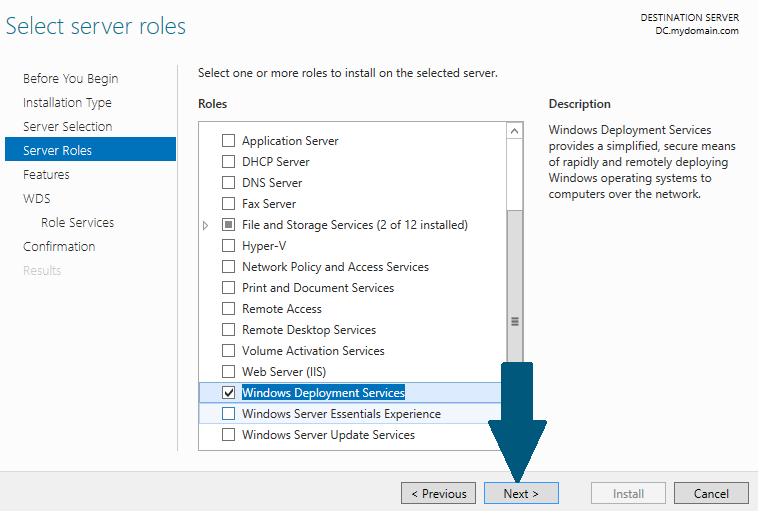Click the roles list scroll-up arrow
This screenshot has height=511, width=758.
click(515, 131)
